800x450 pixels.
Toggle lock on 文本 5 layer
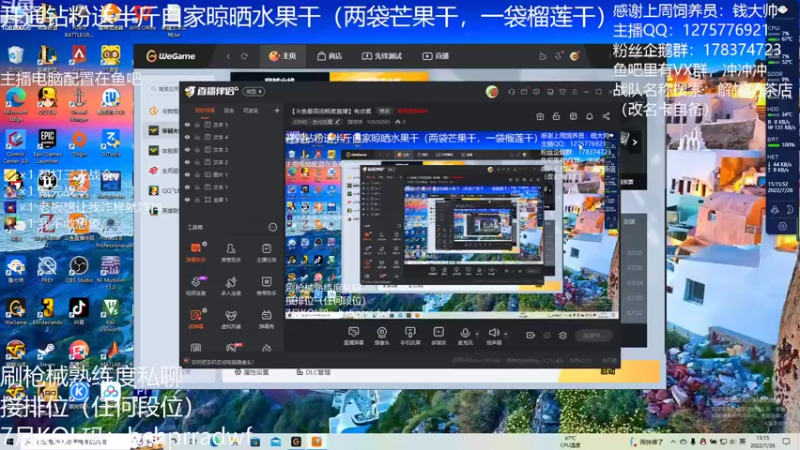[x=197, y=124]
